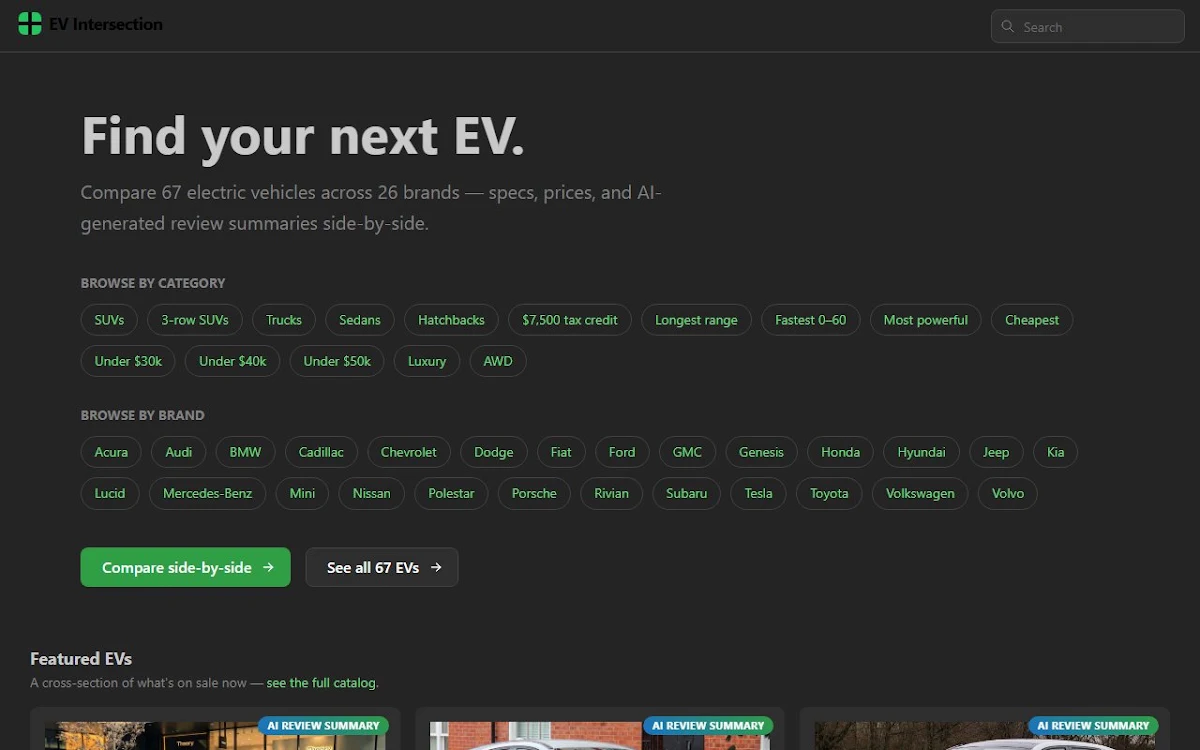
Task: Browse Acura brand
Action: [x=111, y=452]
